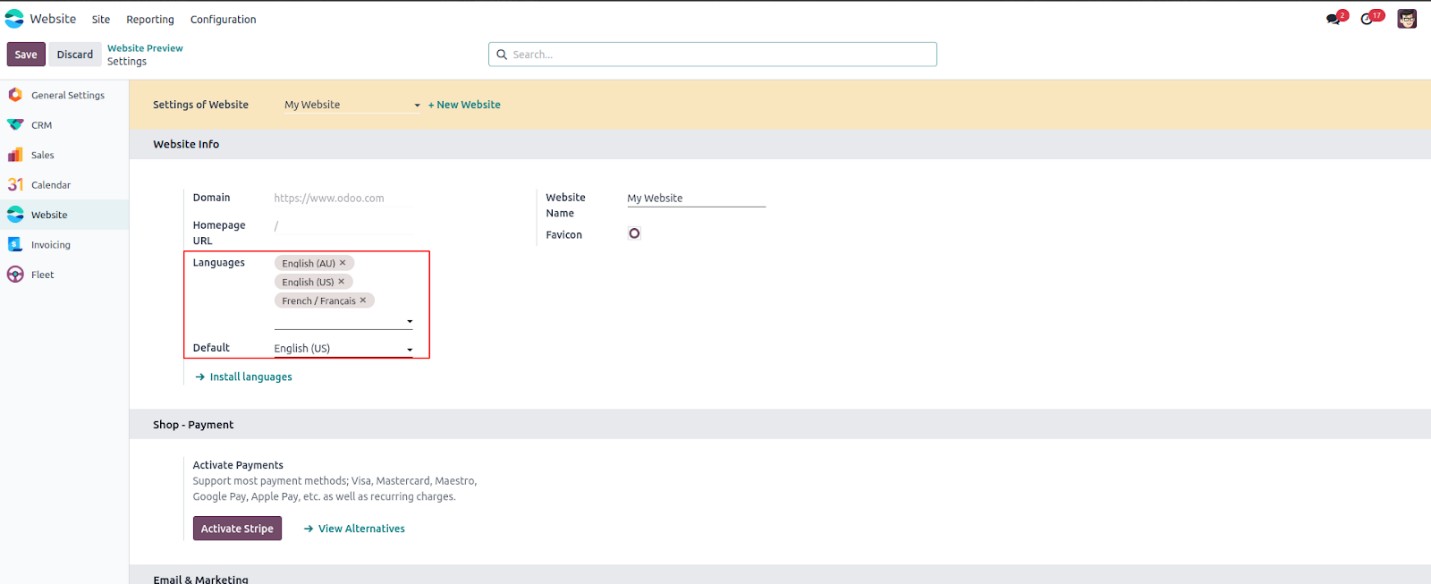The height and width of the screenshot is (584, 1431).
Task: Open Fleet settings in the sidebar
Action: pos(42,275)
